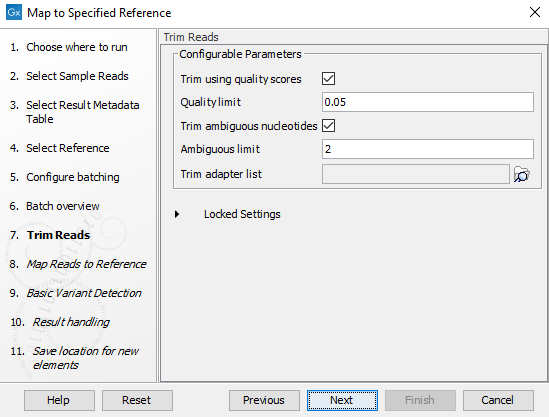Click the Ambiguous limit input field
This screenshot has width=549, height=417.
coord(428,149)
